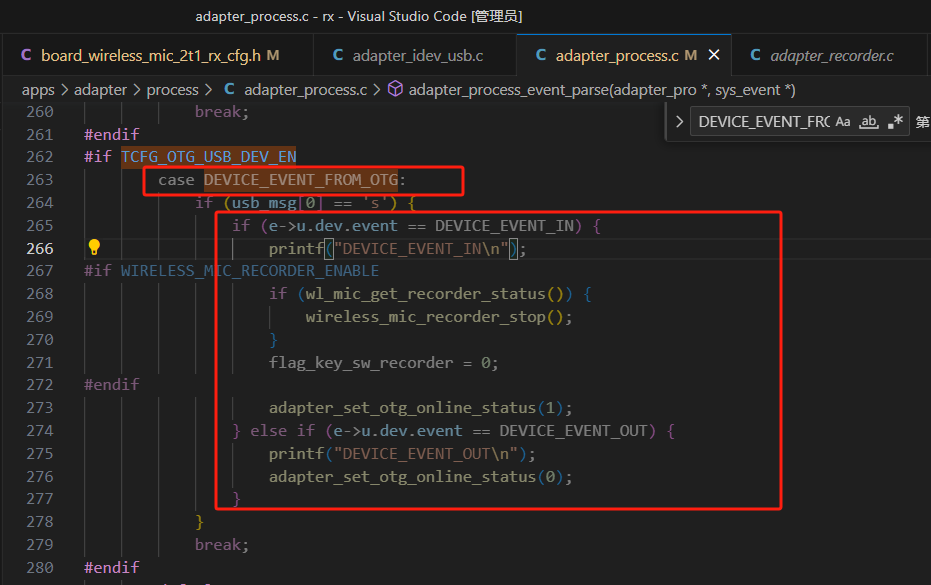
Task: Click the adapter_process_event_parse breadcrumb symbol
Action: pyautogui.click(x=601, y=90)
